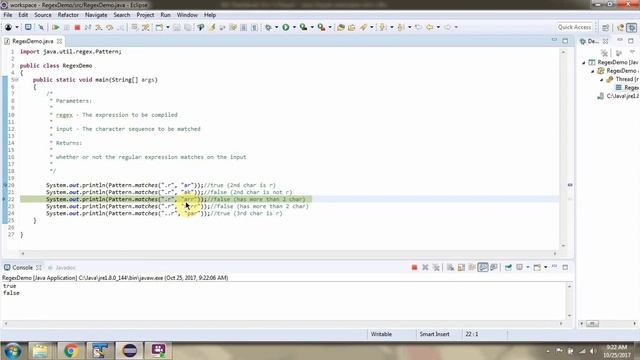Click the Skip All Breakpoints icon
The width and height of the screenshot is (640, 360).
[x=41, y=27]
